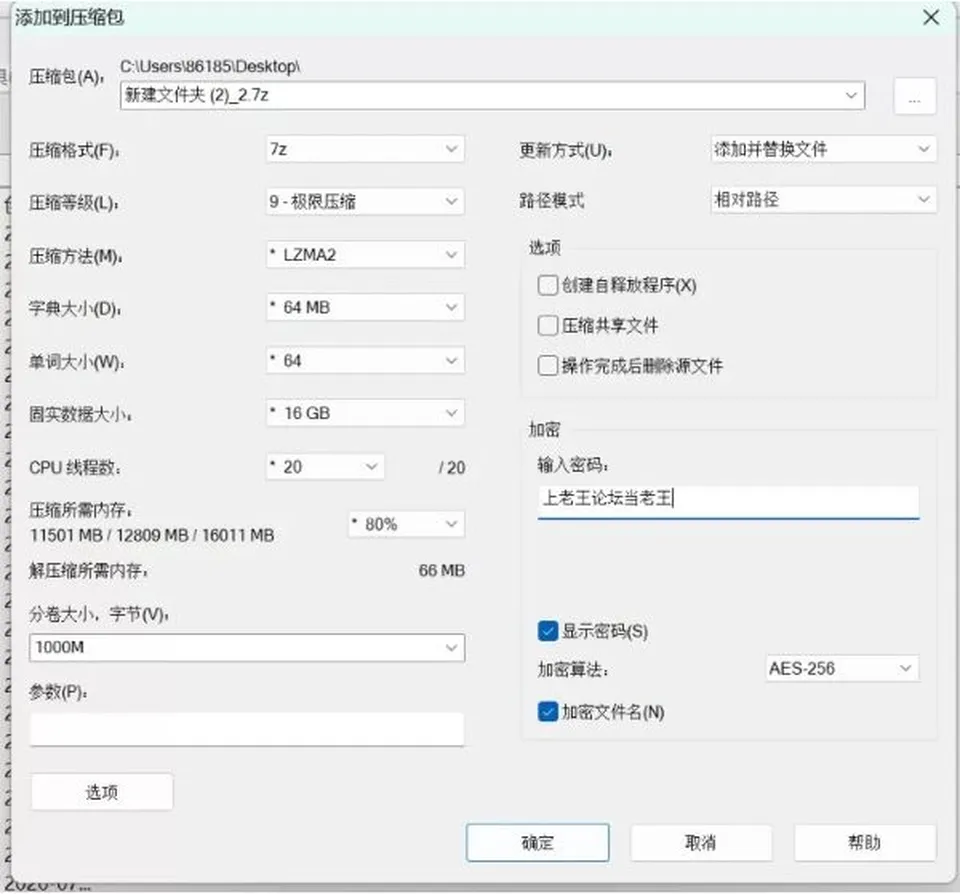The image size is (960, 894).
Task: Click the path text C:\Users\86185\Desktop\
Action: [210, 66]
